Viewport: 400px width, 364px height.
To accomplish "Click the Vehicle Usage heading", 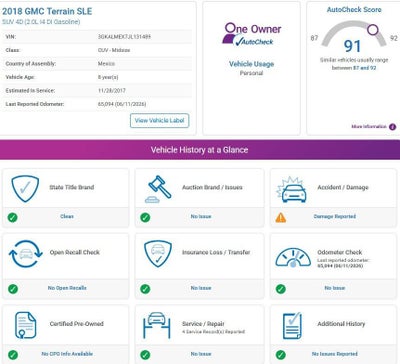I will (252, 64).
